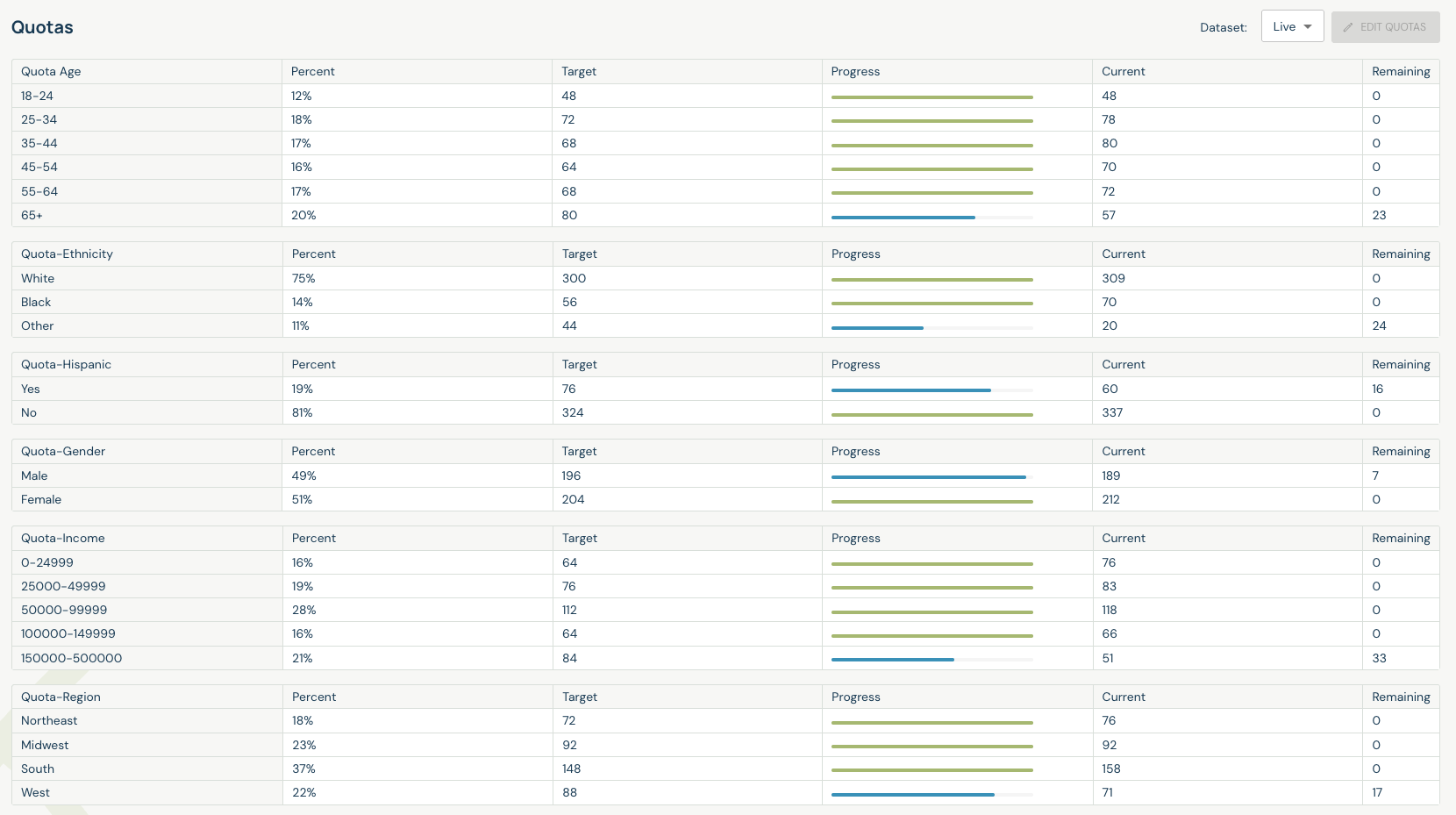The height and width of the screenshot is (815, 1456).
Task: Select the 65+ age progress bar
Action: pyautogui.click(x=931, y=217)
